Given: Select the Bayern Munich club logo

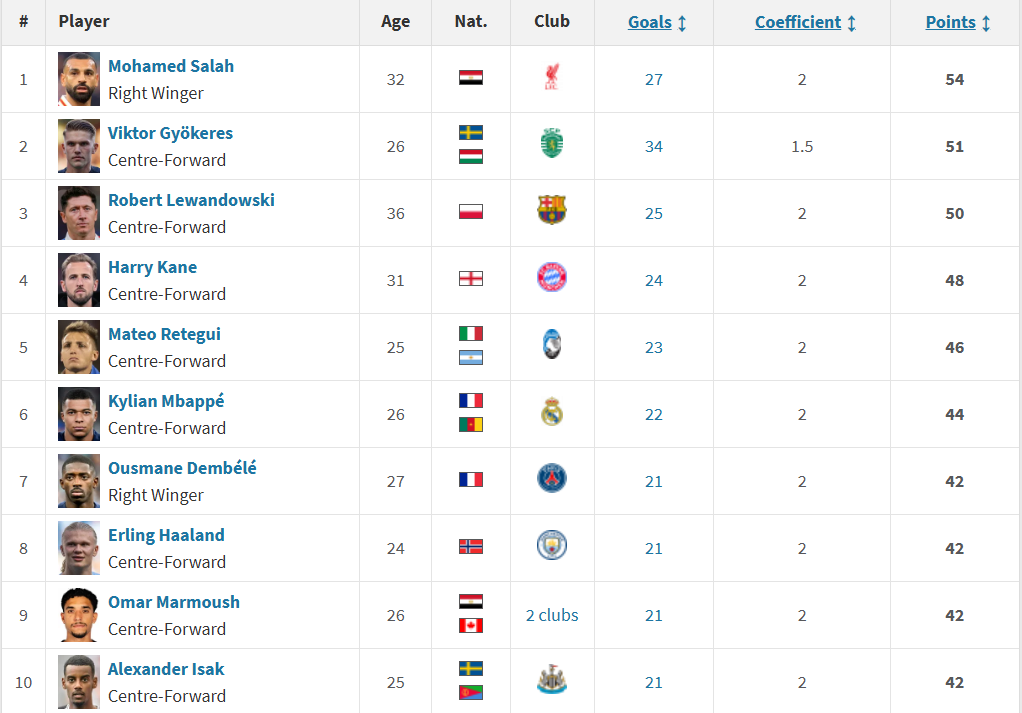Looking at the screenshot, I should point(551,278).
